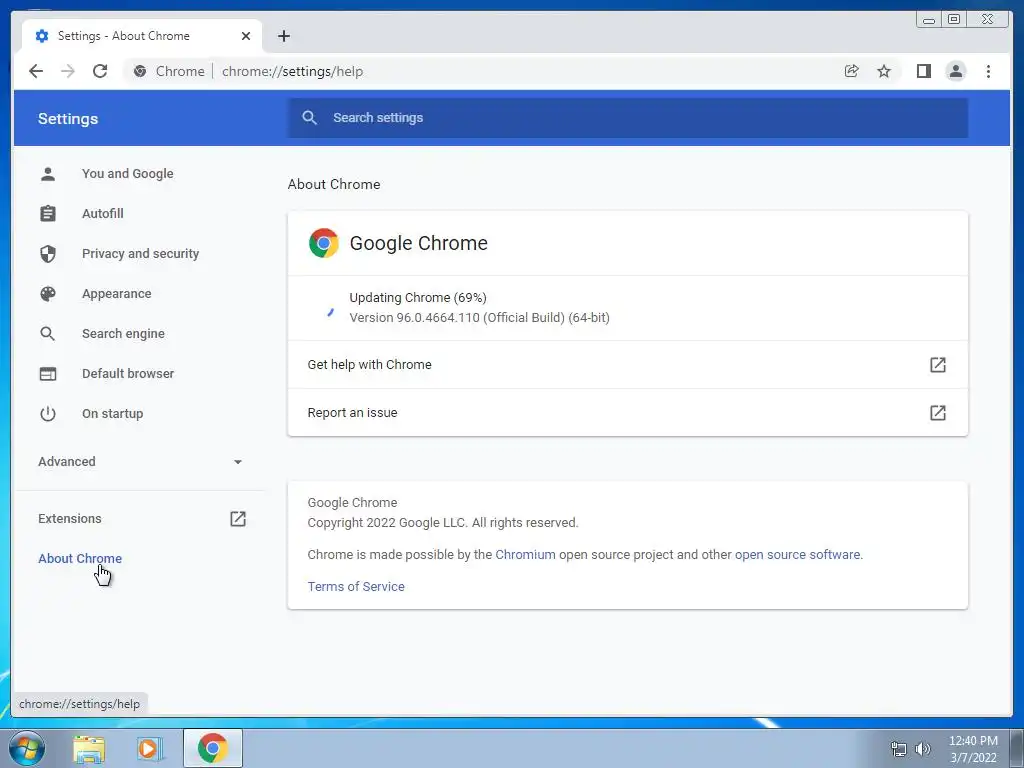Click the magnifier icon in Search settings
This screenshot has height=768, width=1024.
310,118
